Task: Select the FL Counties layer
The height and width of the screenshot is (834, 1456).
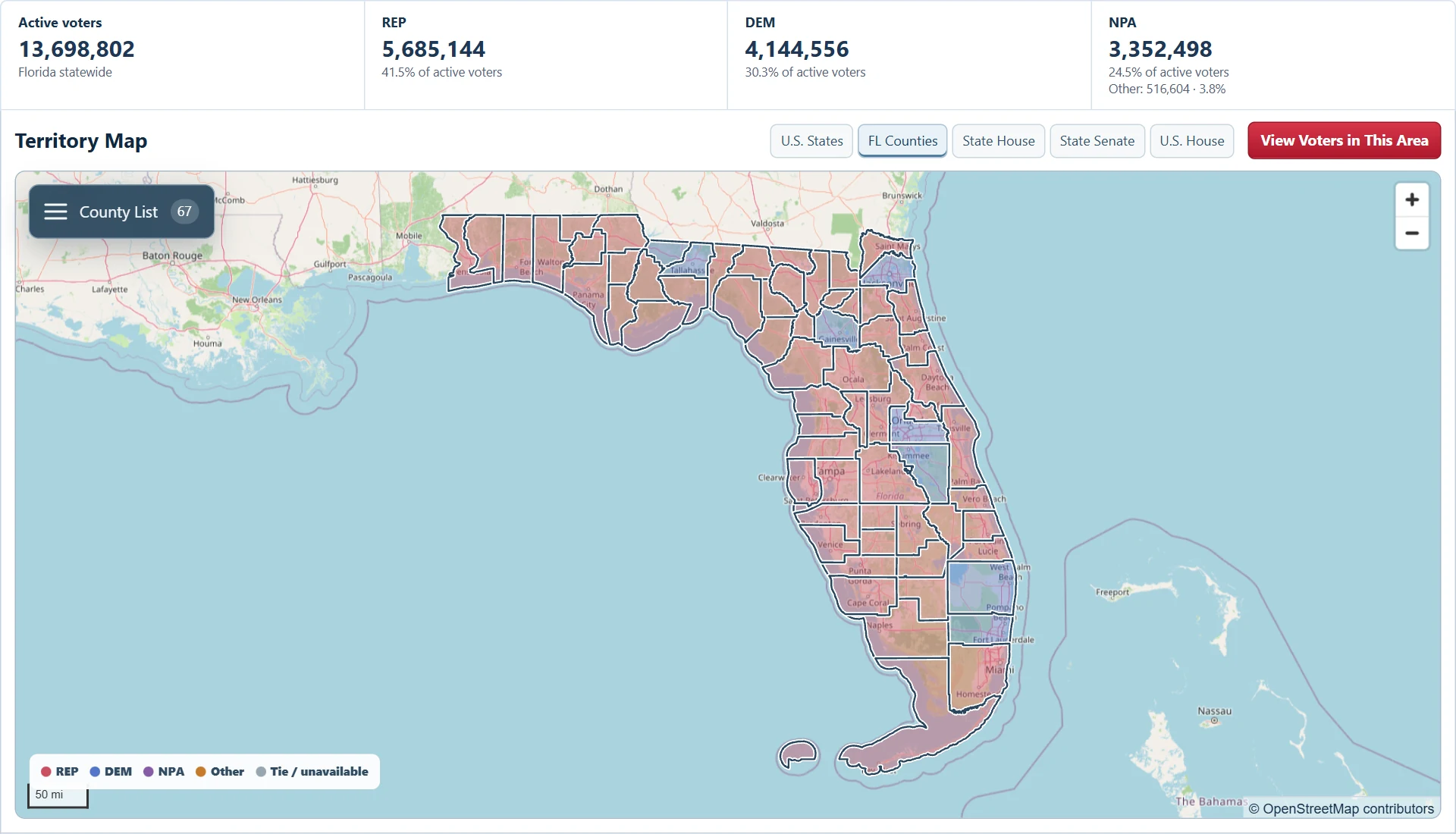Action: (x=902, y=141)
